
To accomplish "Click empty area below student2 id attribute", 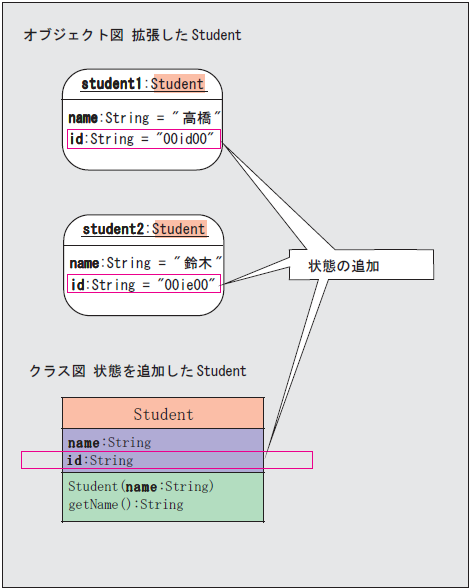I will (144, 303).
